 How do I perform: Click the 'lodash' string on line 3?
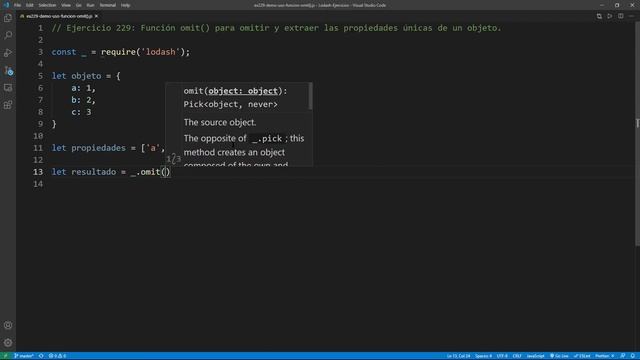160,52
